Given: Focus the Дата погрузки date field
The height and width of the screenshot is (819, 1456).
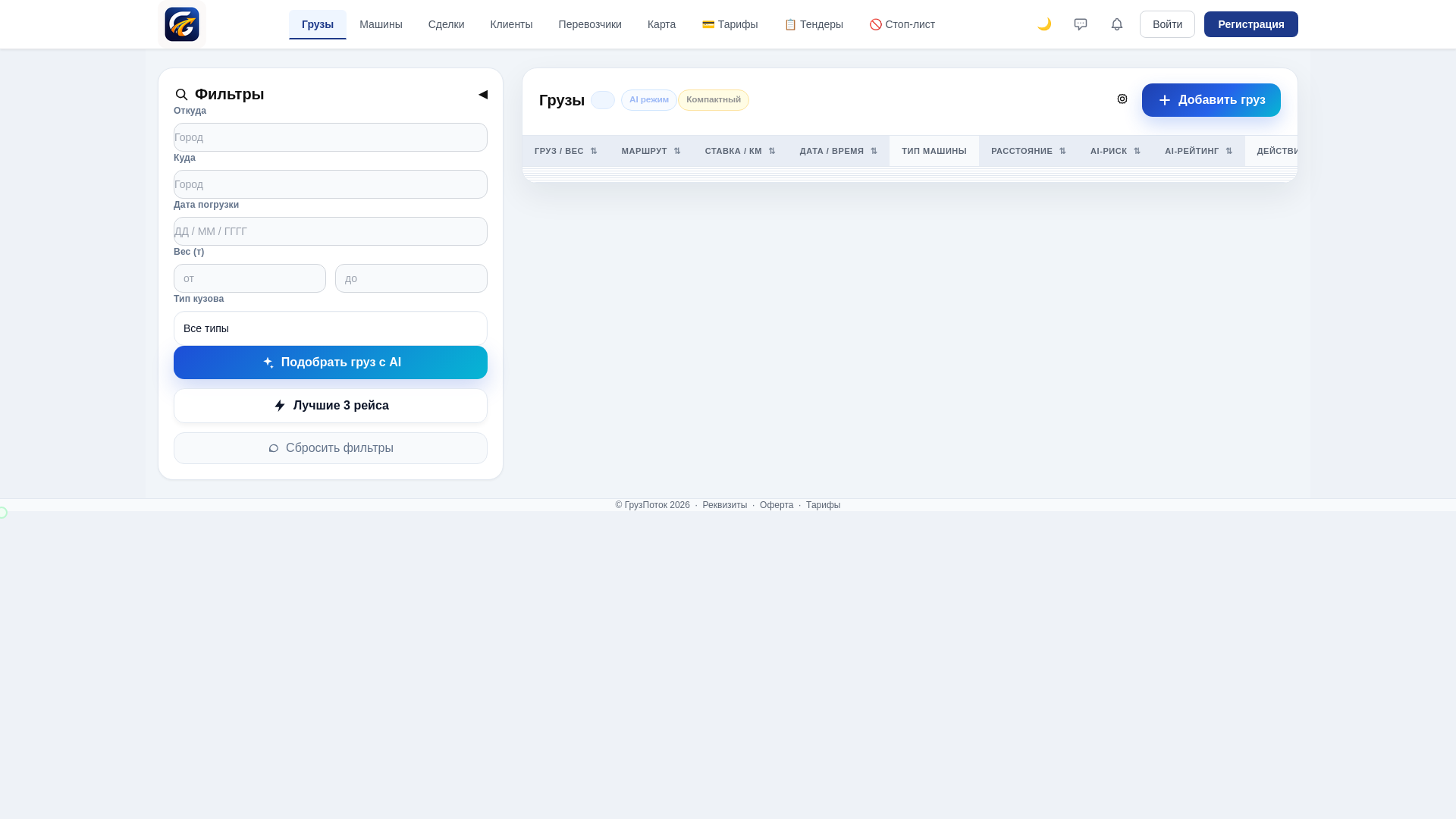Looking at the screenshot, I should click(x=331, y=231).
